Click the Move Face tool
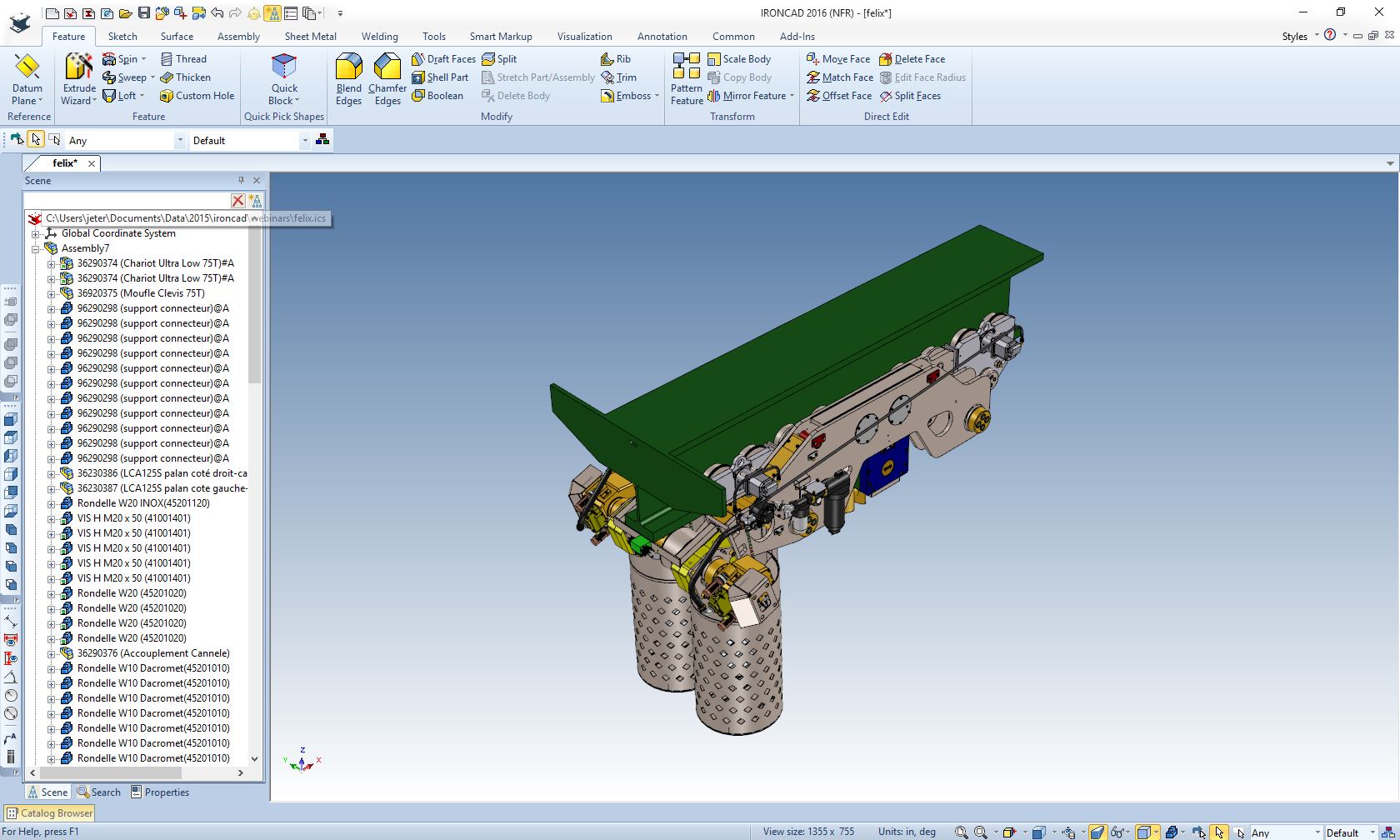Viewport: 1400px width, 840px height. point(838,59)
